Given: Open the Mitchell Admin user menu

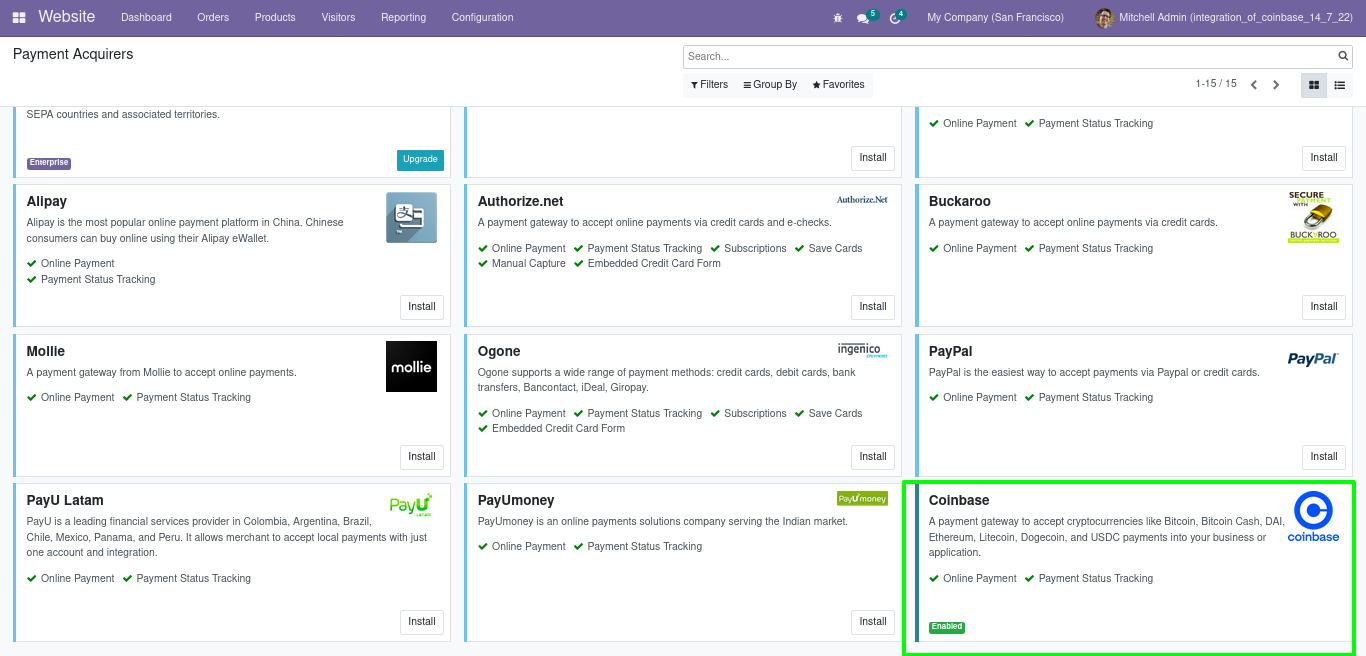Looking at the screenshot, I should click(x=1225, y=18).
